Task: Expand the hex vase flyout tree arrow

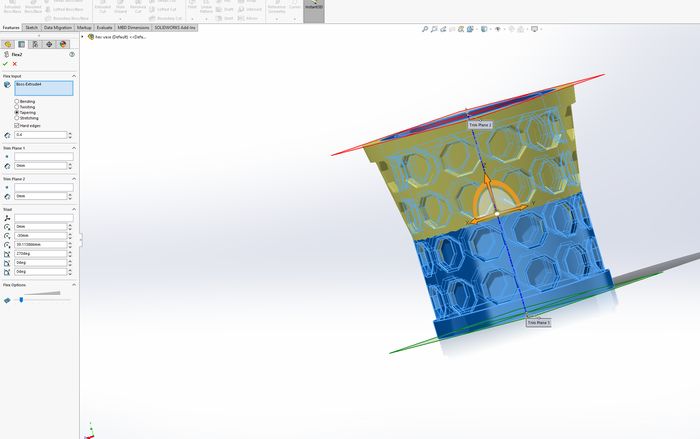Action: tap(83, 37)
